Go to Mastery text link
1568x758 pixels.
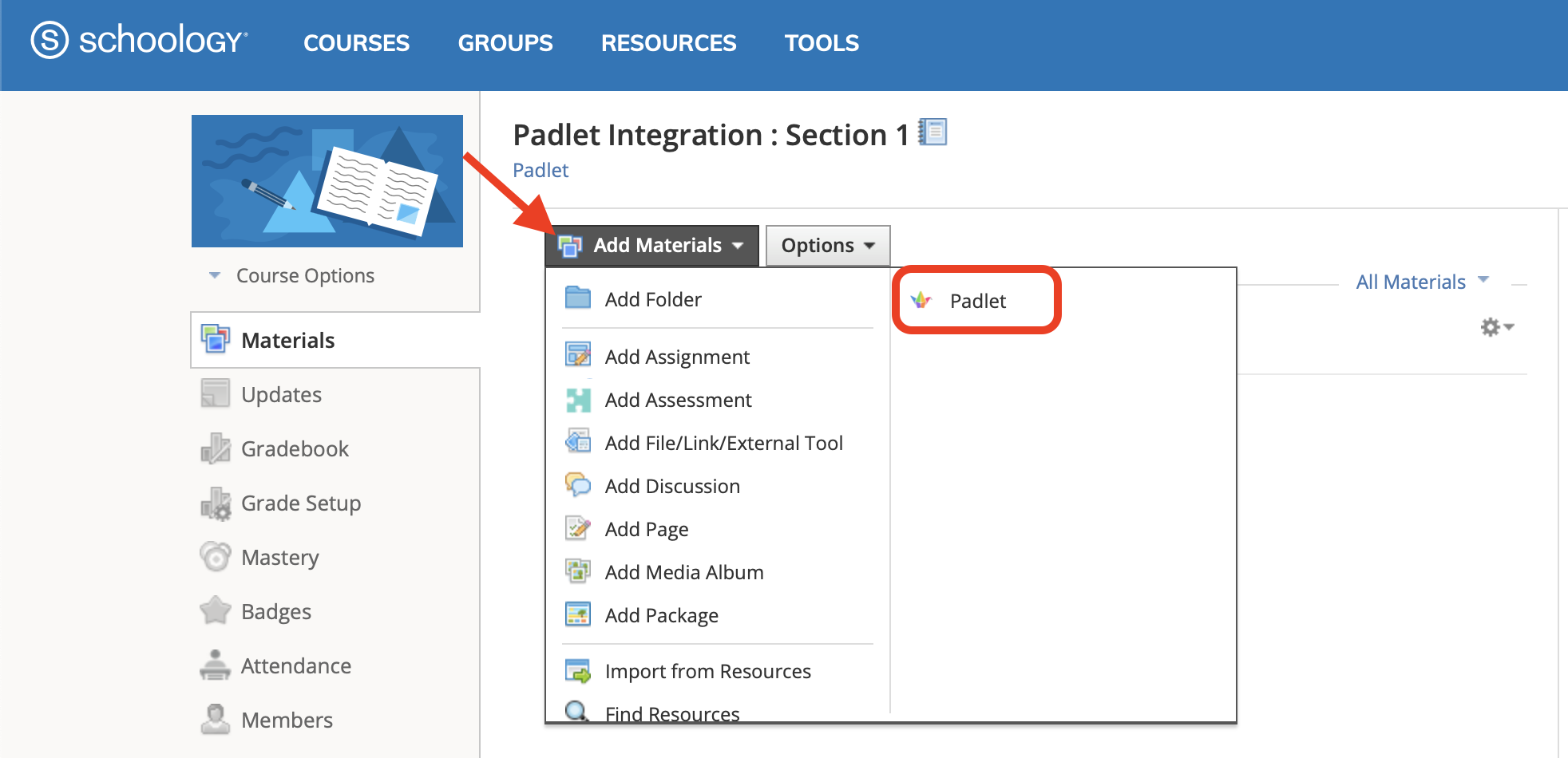pos(280,558)
